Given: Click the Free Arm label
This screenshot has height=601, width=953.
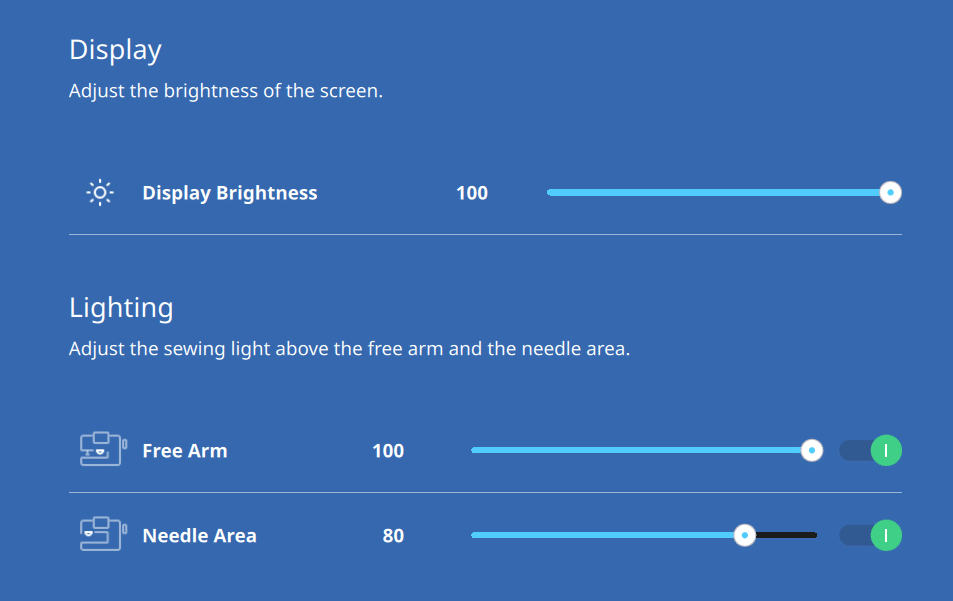Looking at the screenshot, I should [185, 451].
